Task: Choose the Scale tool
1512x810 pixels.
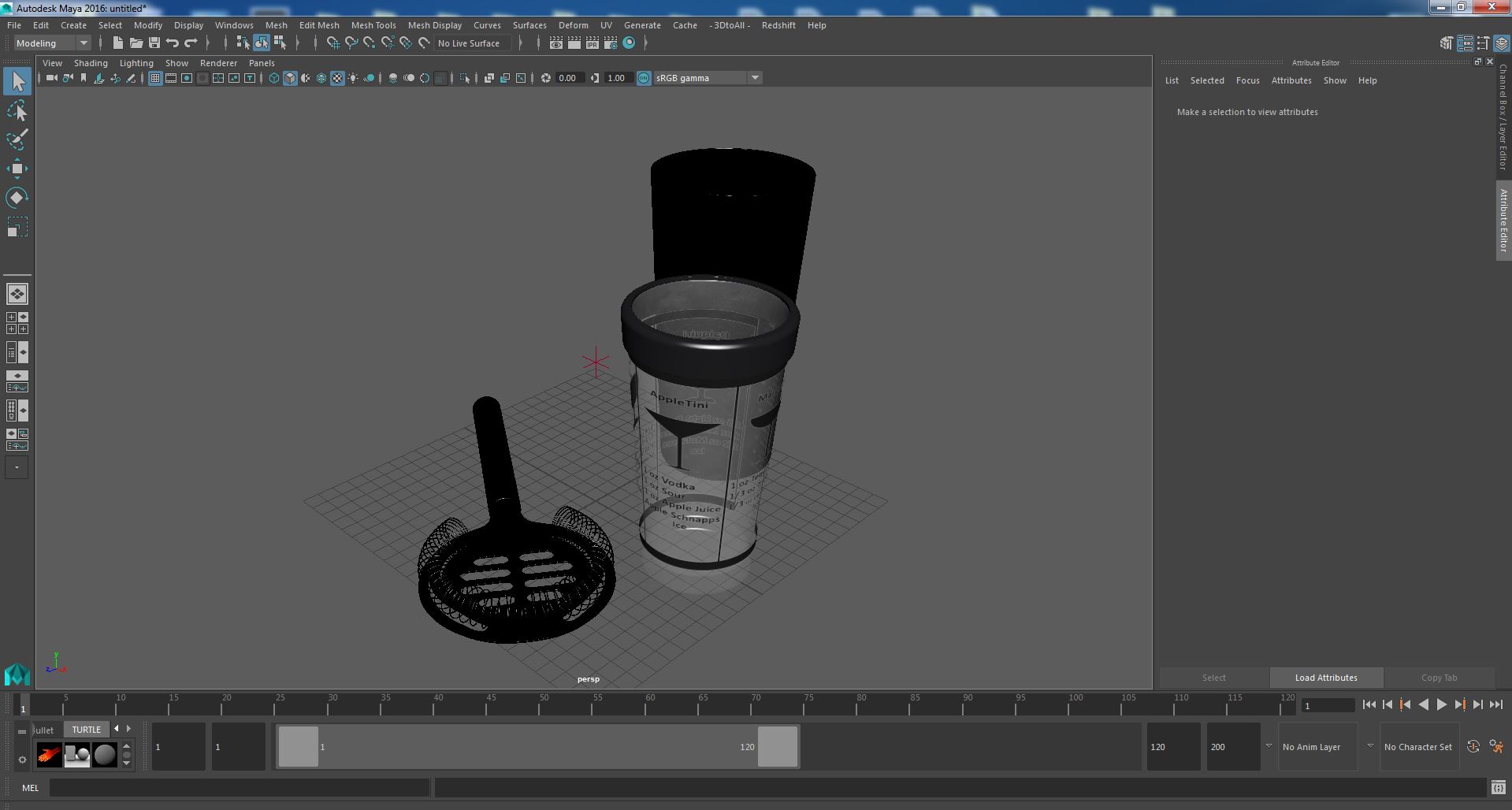Action: click(17, 227)
